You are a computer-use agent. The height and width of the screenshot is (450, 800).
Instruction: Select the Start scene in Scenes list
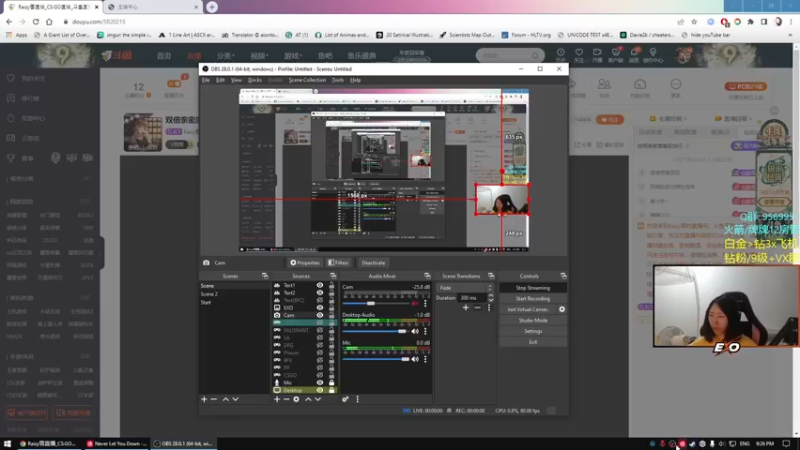(234, 303)
